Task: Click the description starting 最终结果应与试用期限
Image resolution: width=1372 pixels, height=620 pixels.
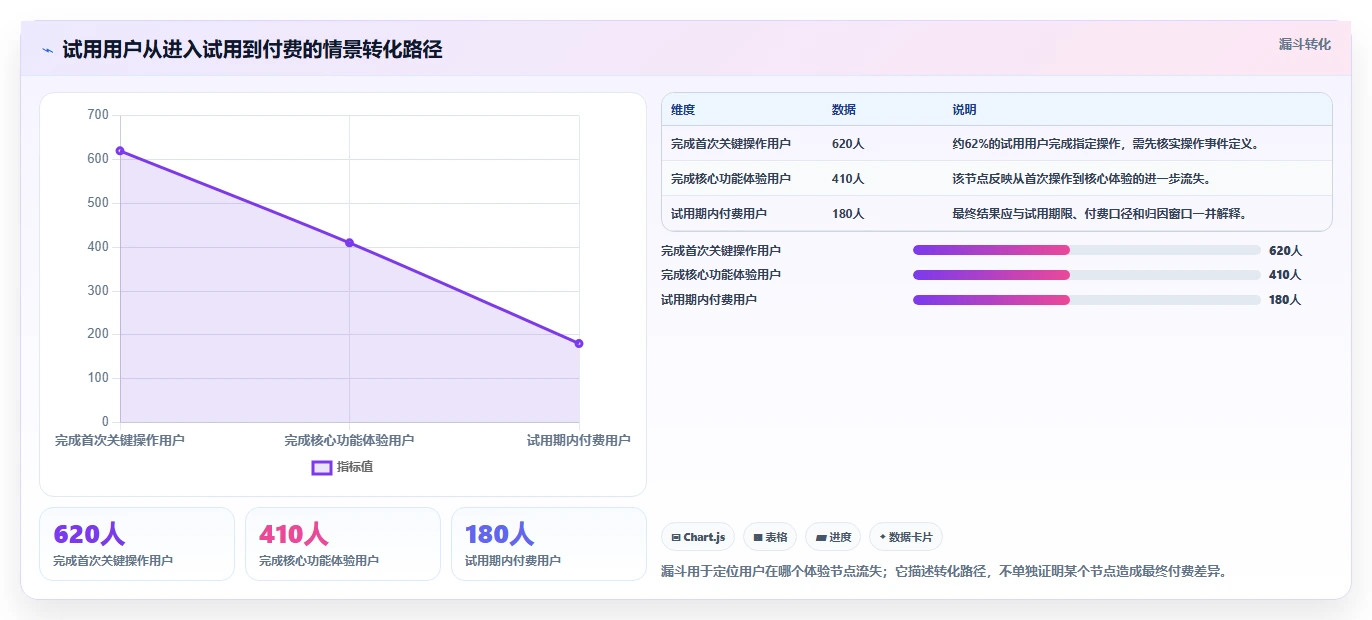Action: pos(1099,214)
